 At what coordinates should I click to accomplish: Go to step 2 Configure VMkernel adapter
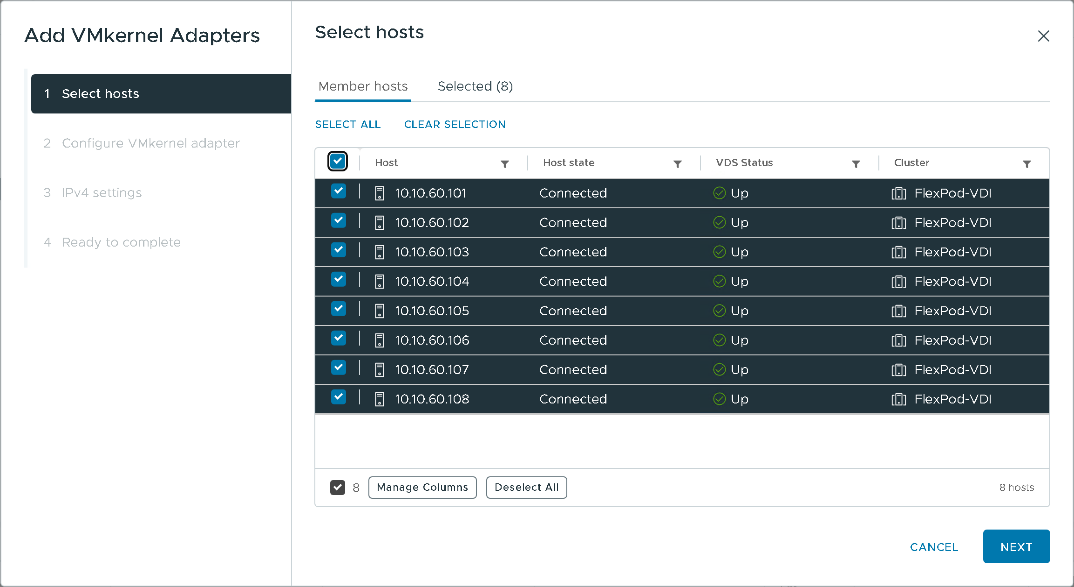(142, 143)
